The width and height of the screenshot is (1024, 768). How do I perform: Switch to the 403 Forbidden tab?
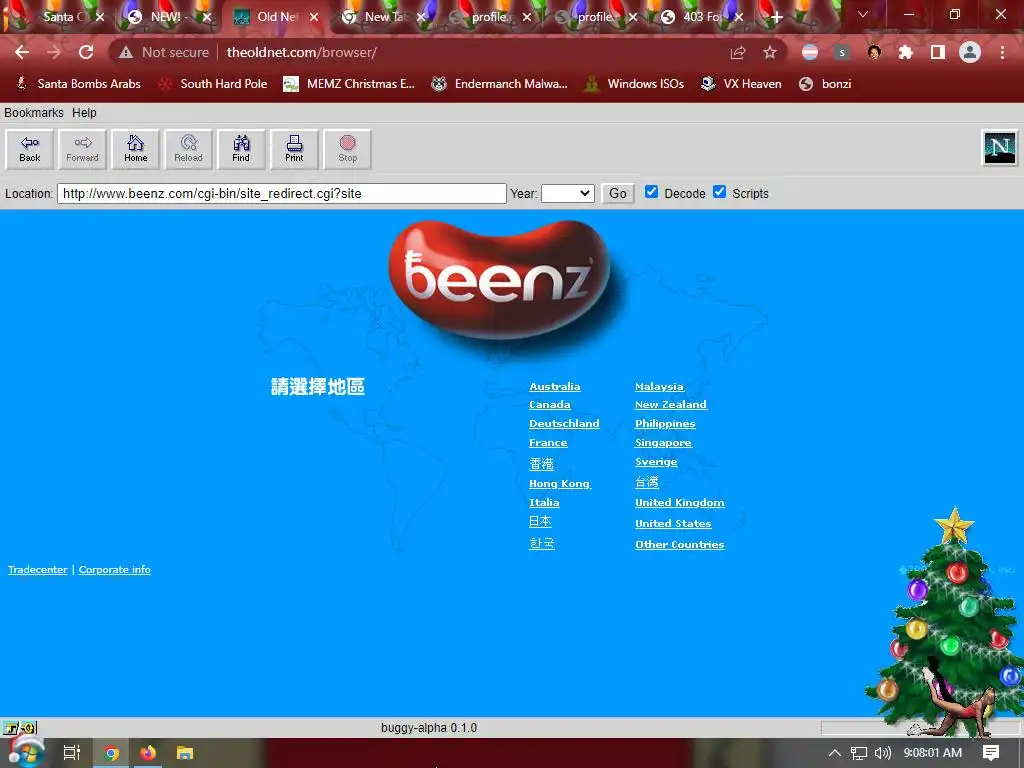pyautogui.click(x=701, y=17)
